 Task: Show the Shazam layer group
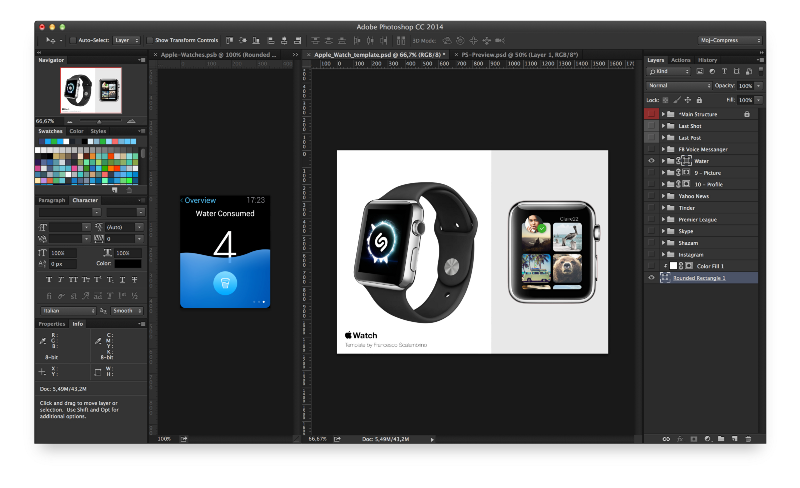pyautogui.click(x=651, y=243)
